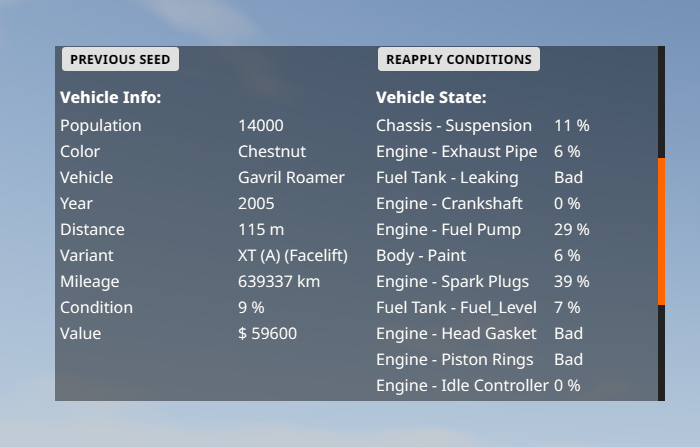Select the Engine - Exhaust Pipe entry
The height and width of the screenshot is (447, 700).
pos(456,152)
